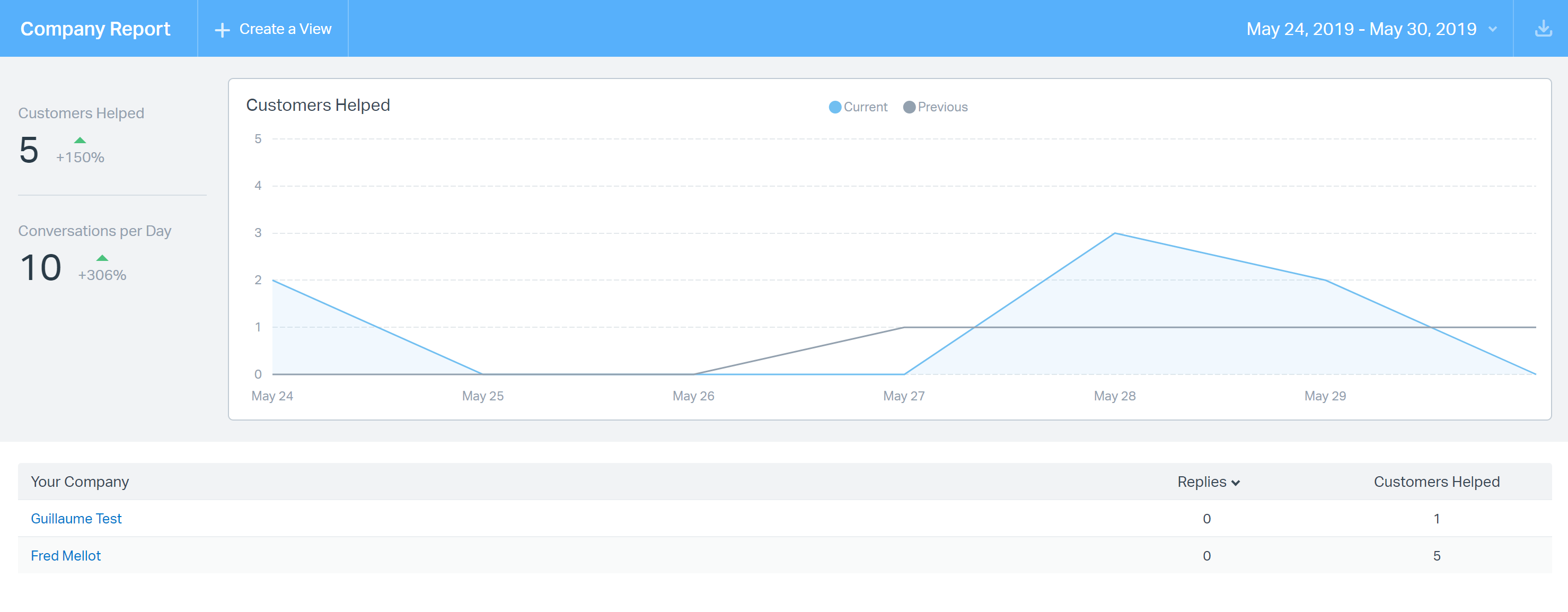
Task: Click the May 24 axis label
Action: [x=272, y=396]
